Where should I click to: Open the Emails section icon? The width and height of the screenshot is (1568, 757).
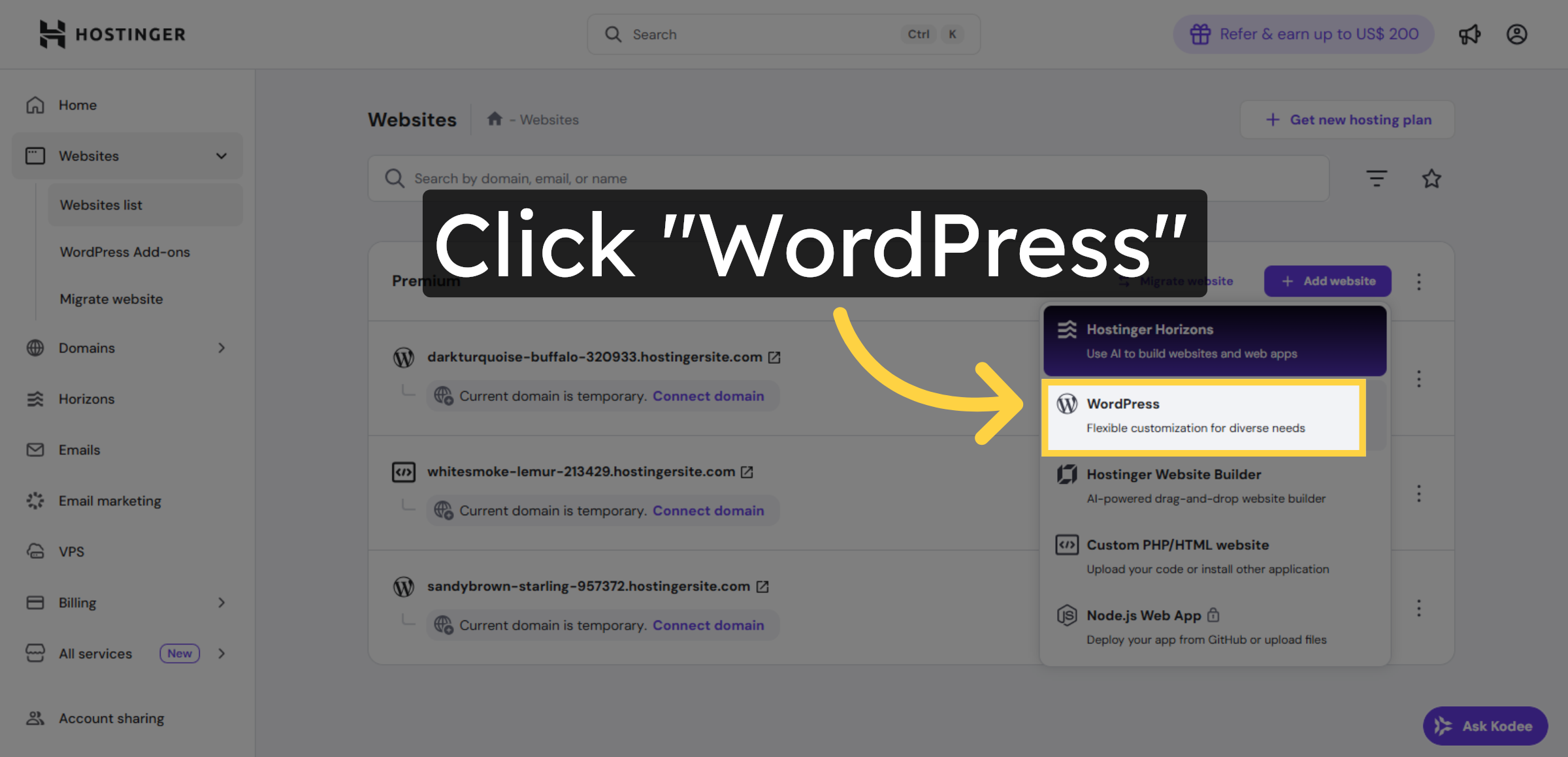[35, 449]
